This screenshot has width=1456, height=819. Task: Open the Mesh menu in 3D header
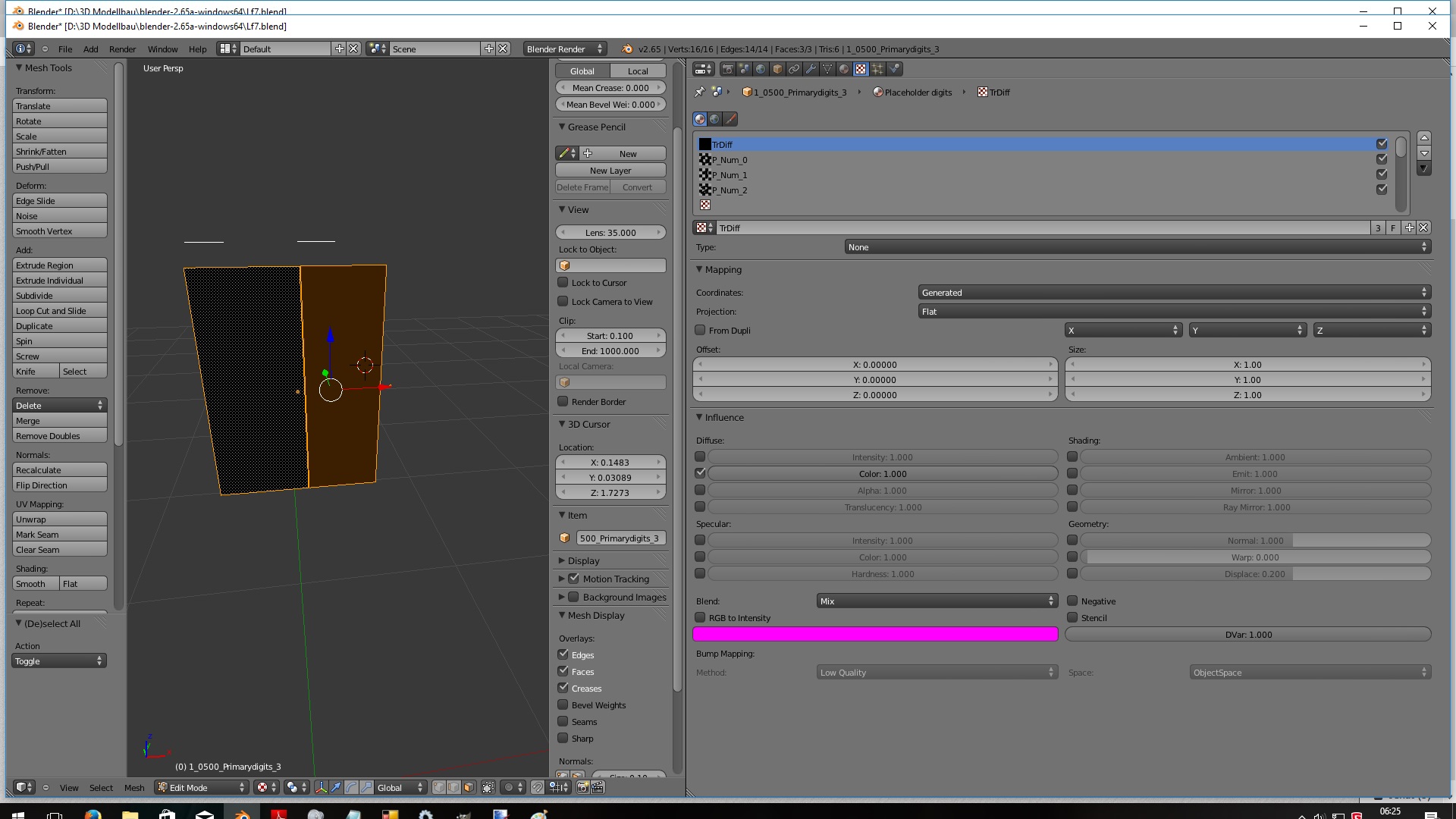134,788
